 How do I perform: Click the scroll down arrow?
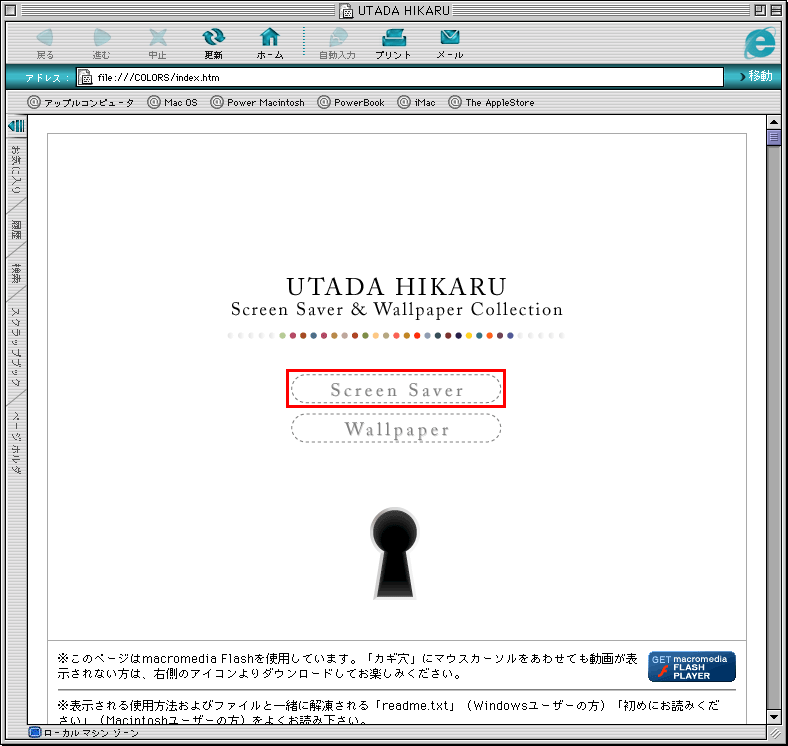tap(773, 716)
